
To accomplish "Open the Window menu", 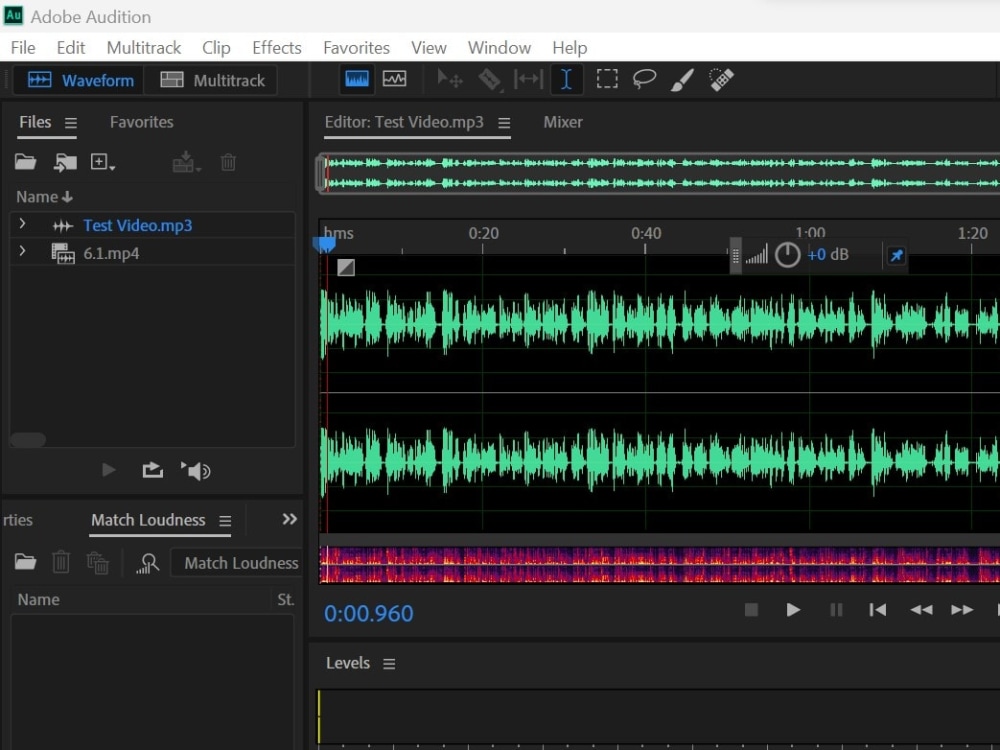I will (499, 48).
